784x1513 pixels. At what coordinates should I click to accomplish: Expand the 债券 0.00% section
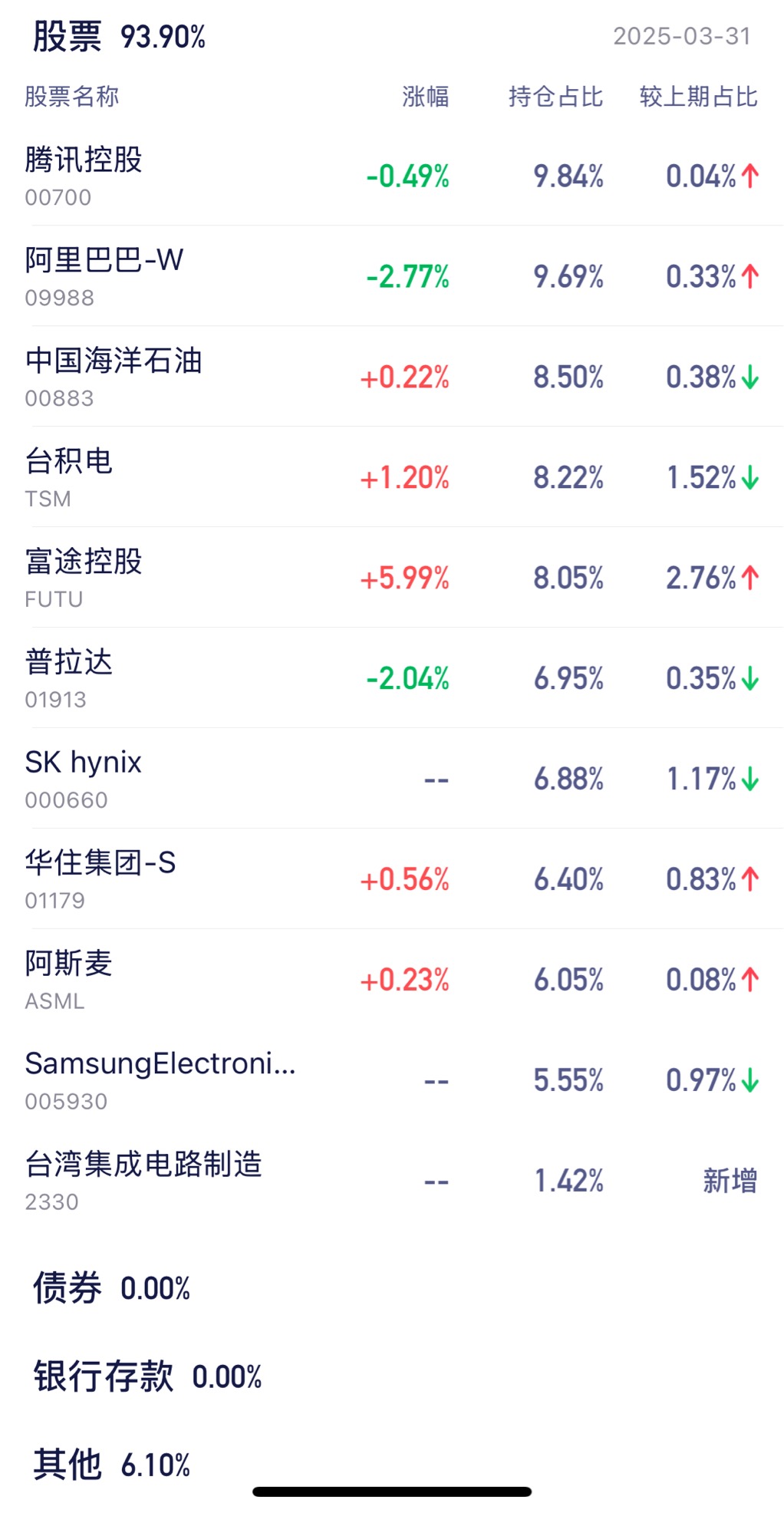pos(112,1288)
